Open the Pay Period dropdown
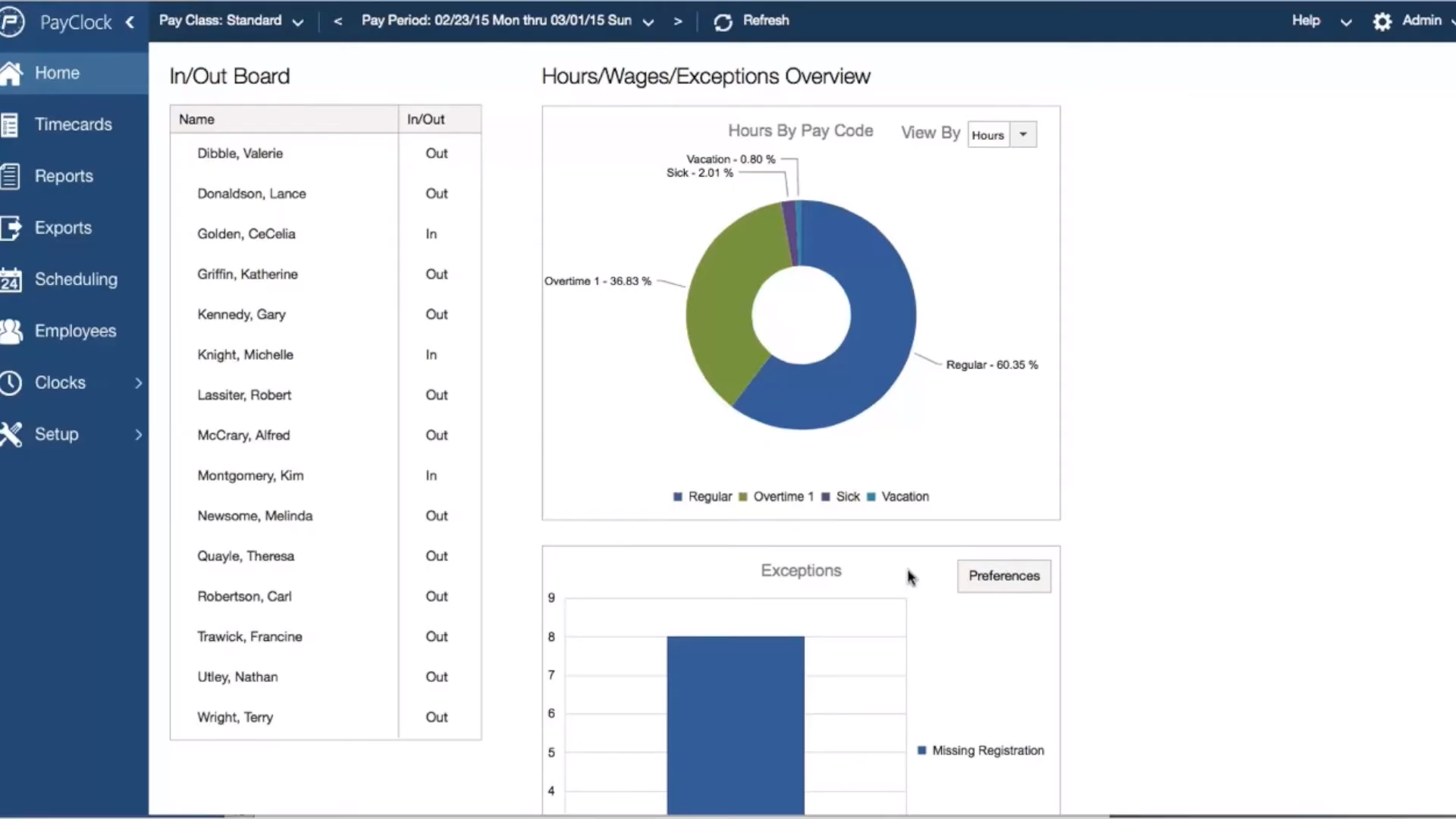Screen dimensions: 1456x819 tap(648, 22)
